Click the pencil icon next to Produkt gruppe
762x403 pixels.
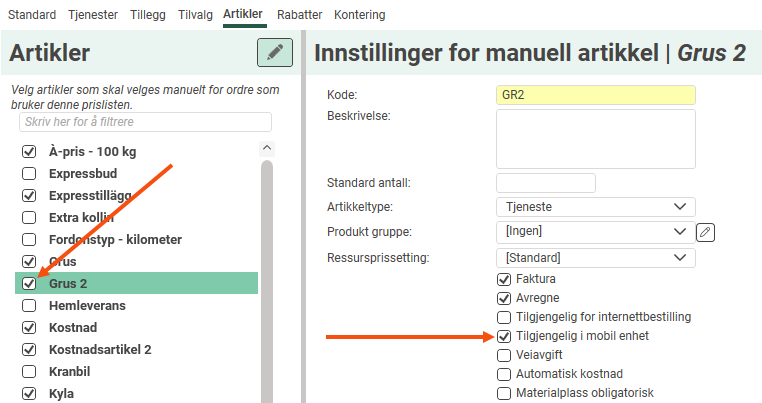(x=706, y=232)
